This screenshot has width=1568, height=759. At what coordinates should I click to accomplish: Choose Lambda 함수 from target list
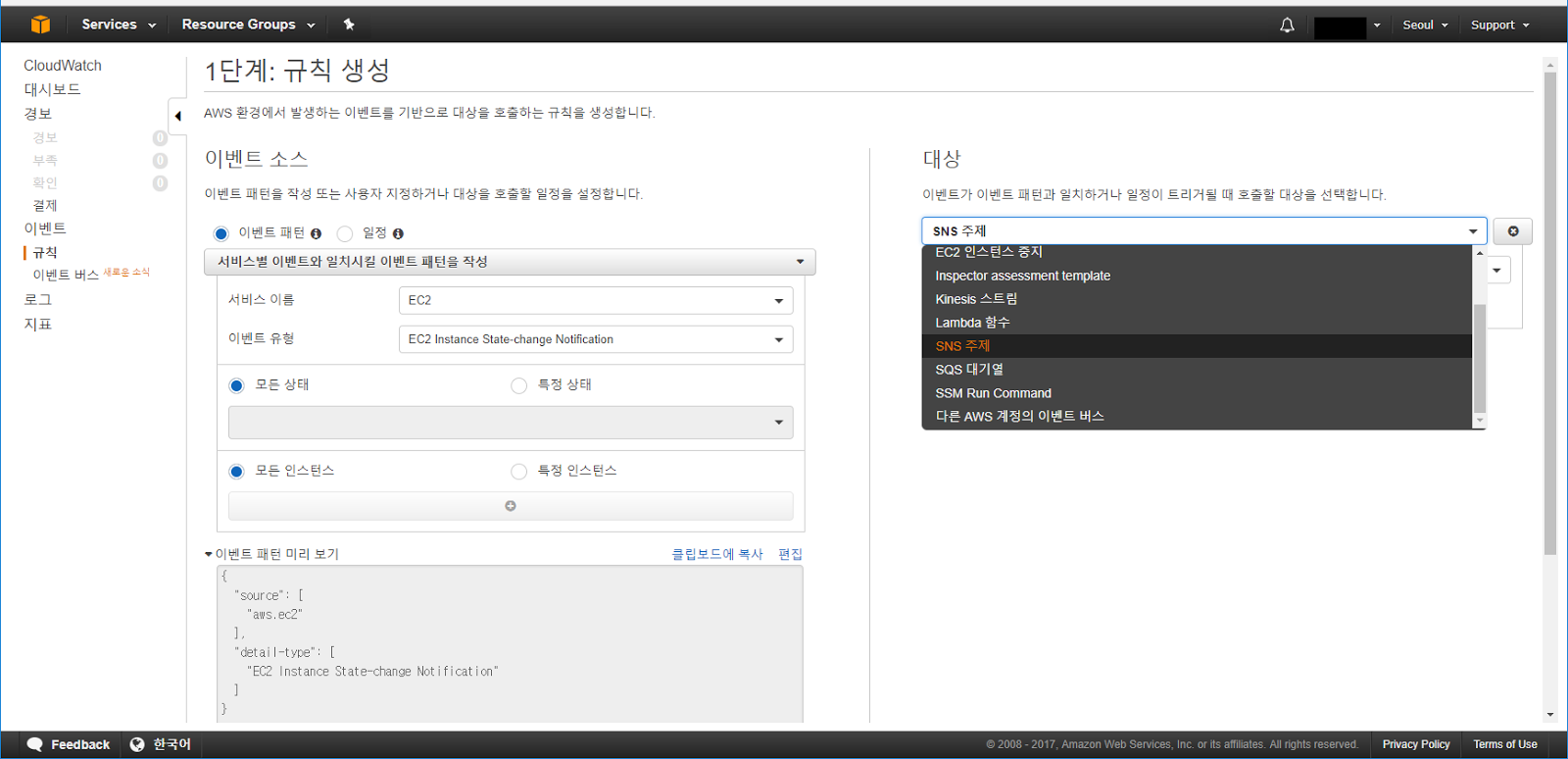coord(1197,323)
